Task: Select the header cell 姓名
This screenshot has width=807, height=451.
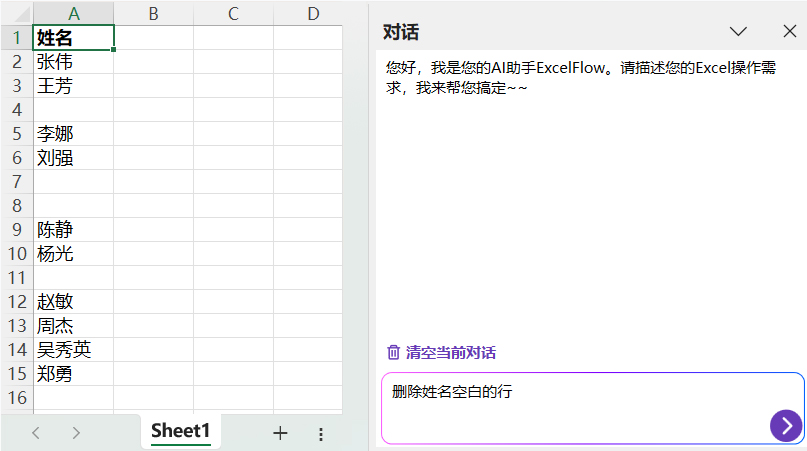Action: pyautogui.click(x=73, y=38)
